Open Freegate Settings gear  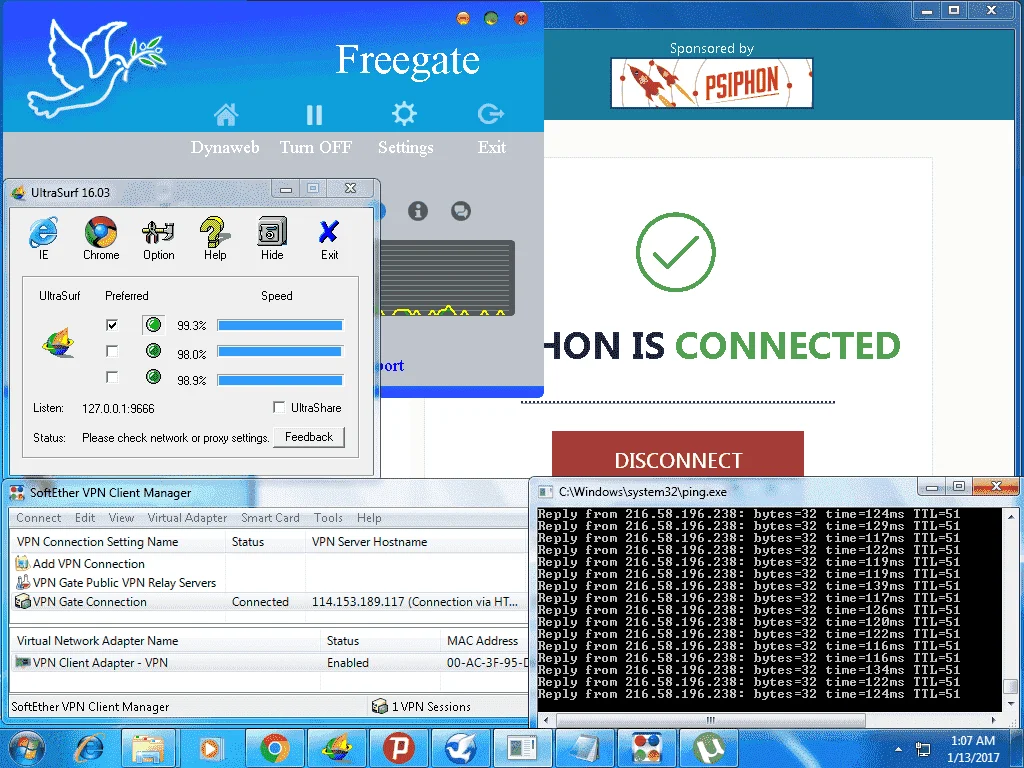click(x=405, y=129)
